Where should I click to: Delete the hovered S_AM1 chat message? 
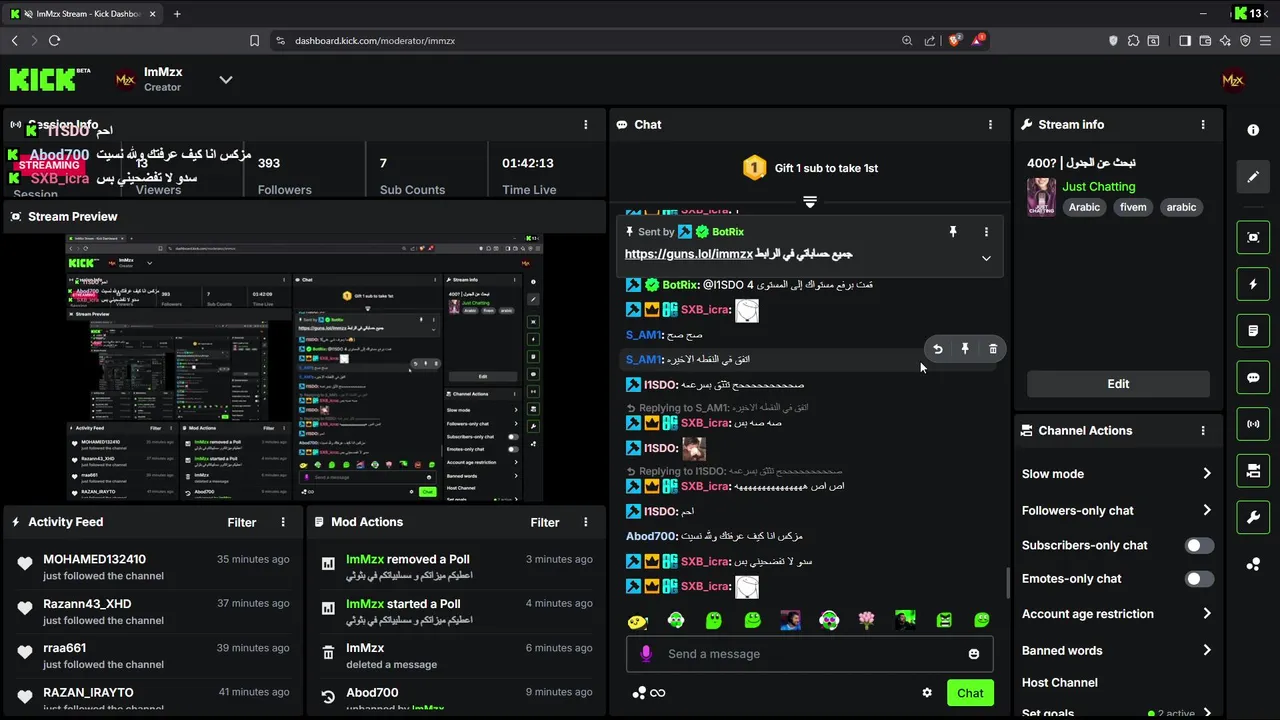pos(993,349)
